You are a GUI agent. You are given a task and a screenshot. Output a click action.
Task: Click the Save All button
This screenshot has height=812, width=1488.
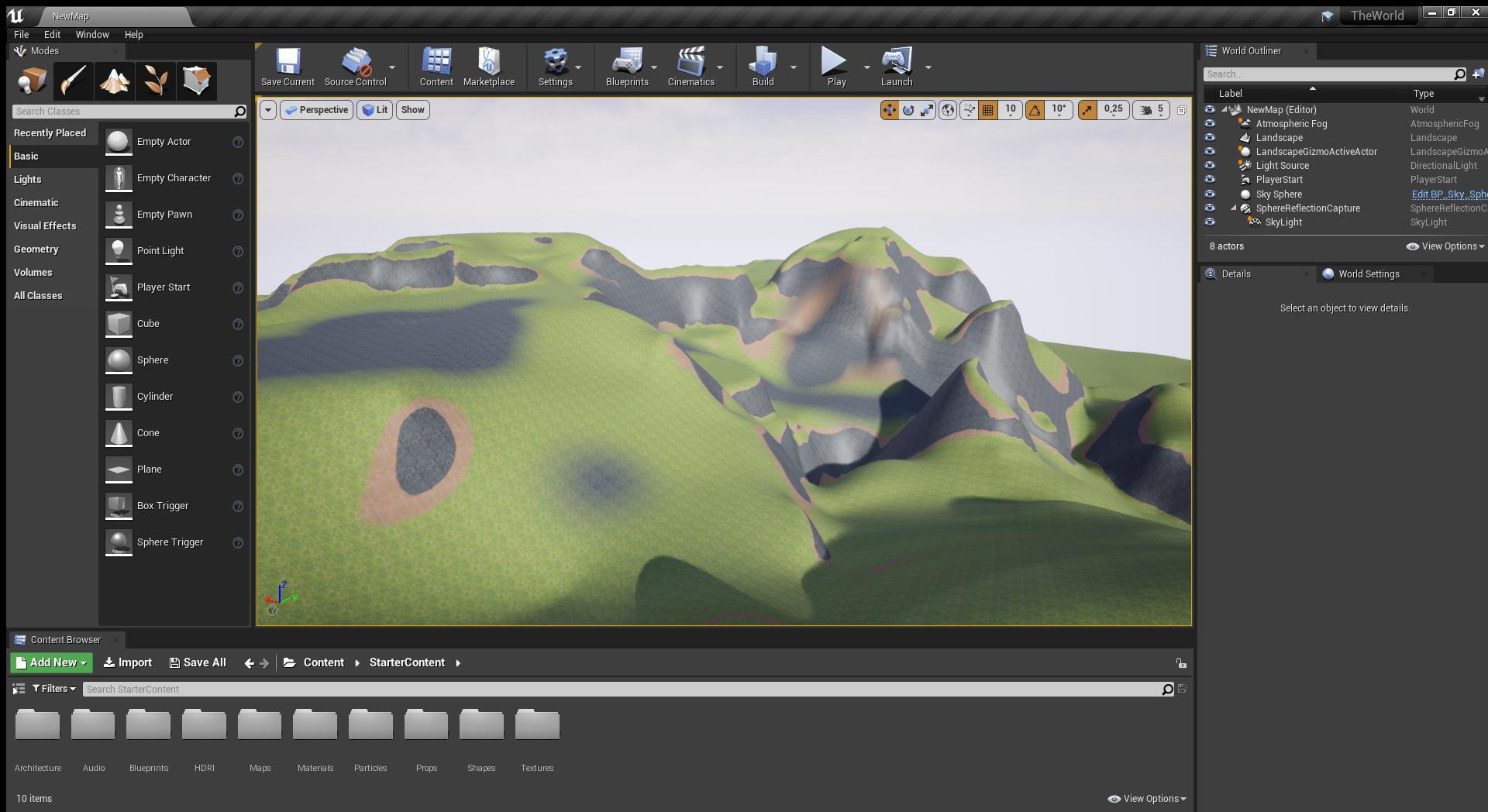coord(198,663)
